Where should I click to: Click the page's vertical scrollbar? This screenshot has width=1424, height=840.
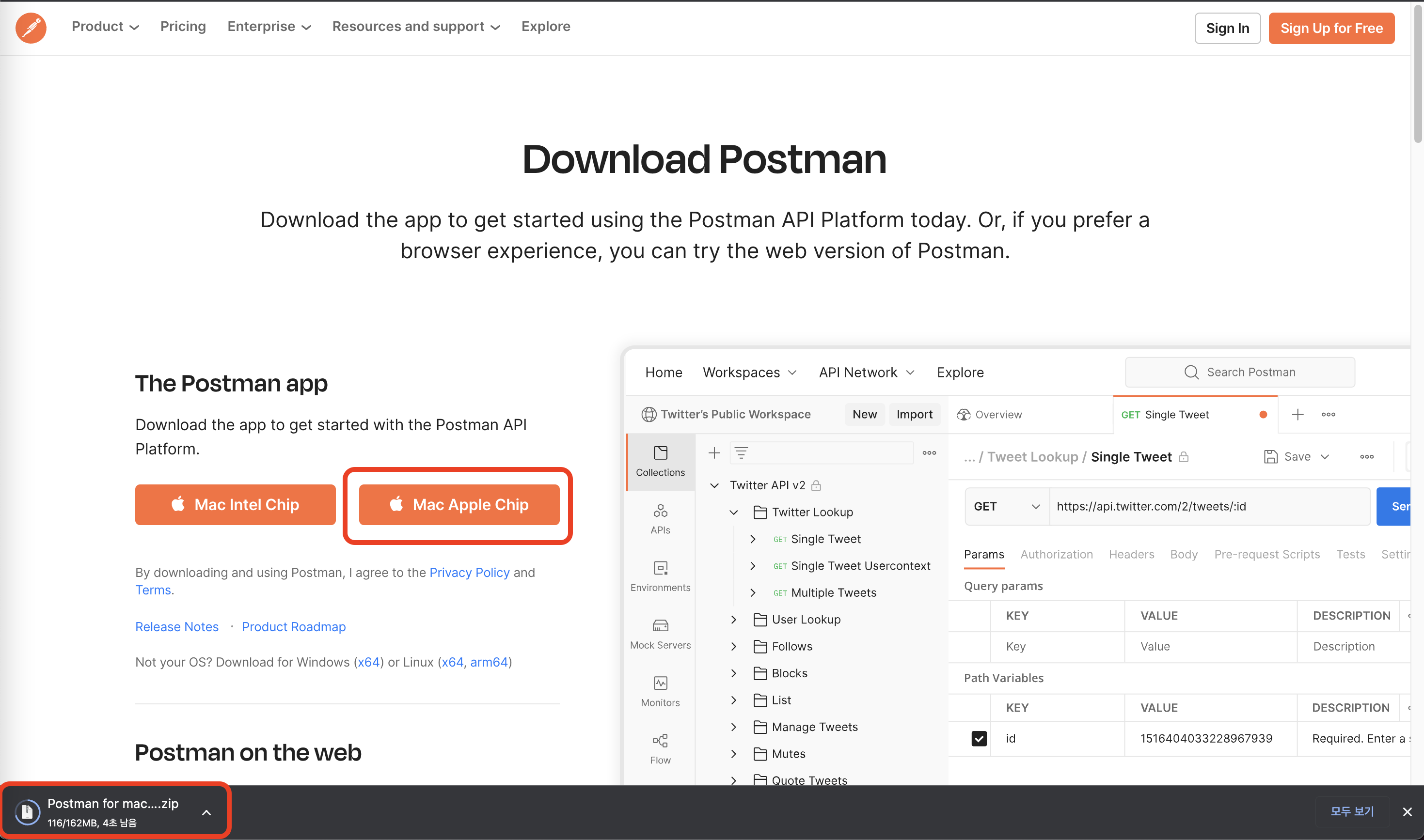tap(1417, 74)
